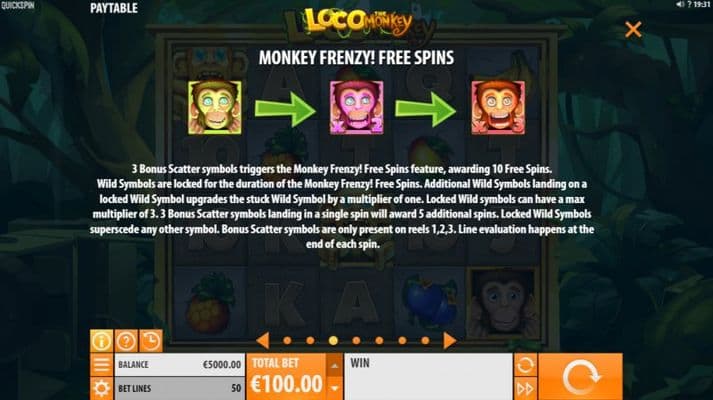This screenshot has height=400, width=713.
Task: Decrease total bet with down arrow
Action: point(334,389)
